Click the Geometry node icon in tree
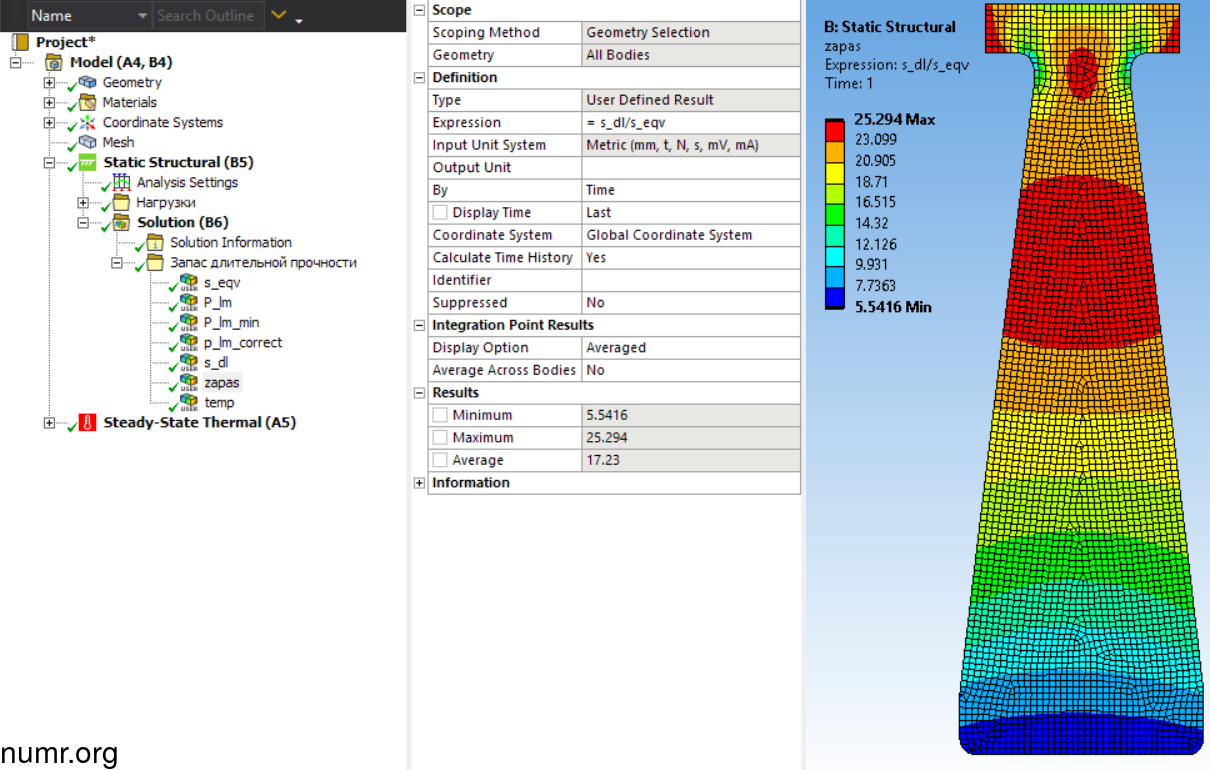 pos(88,83)
